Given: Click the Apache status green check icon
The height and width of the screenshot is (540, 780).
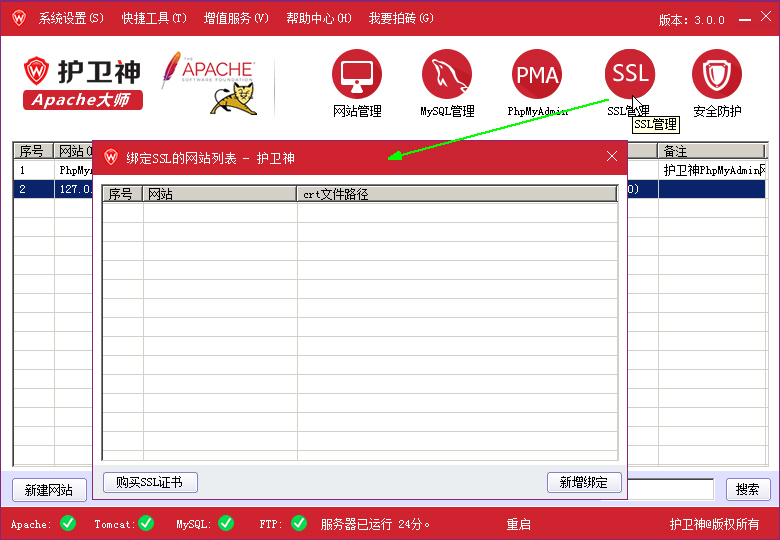Looking at the screenshot, I should point(68,523).
